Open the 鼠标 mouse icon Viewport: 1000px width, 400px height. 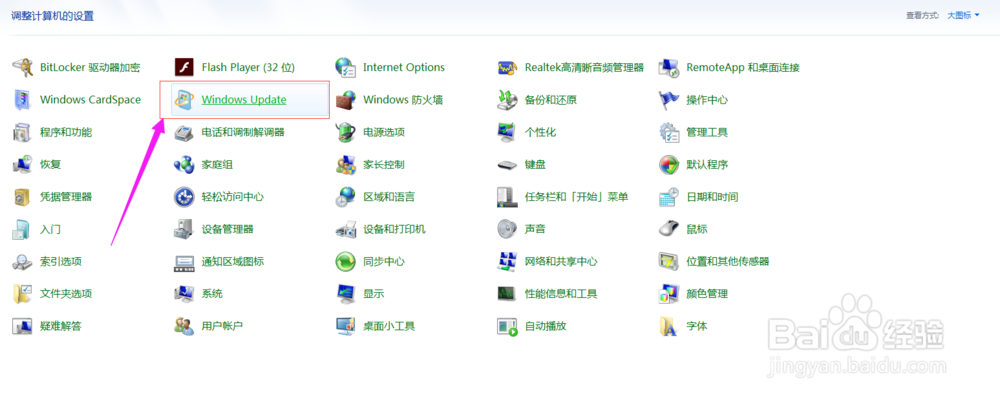pos(669,229)
